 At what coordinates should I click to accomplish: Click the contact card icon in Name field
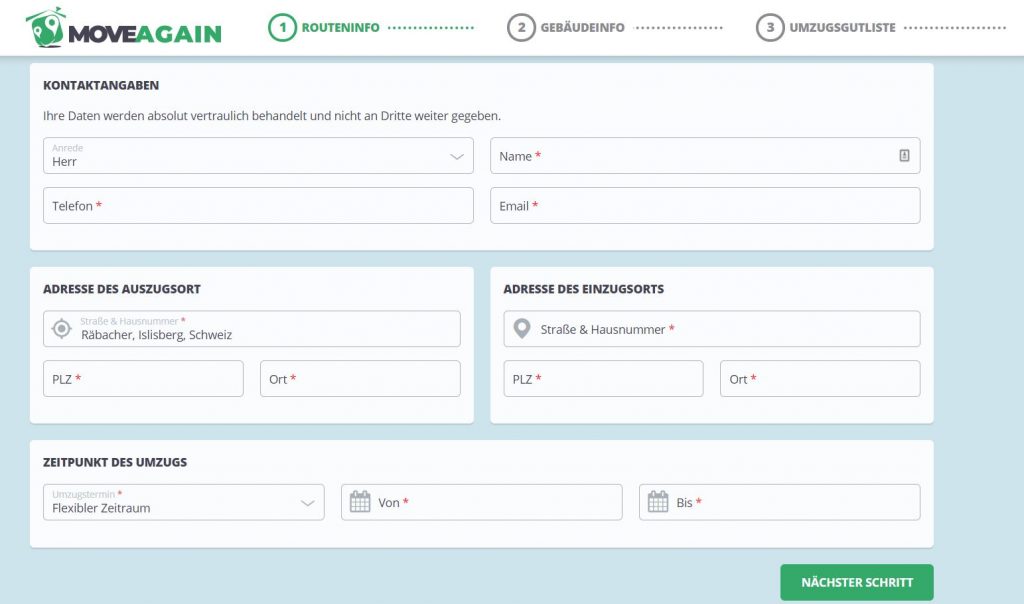(x=904, y=155)
